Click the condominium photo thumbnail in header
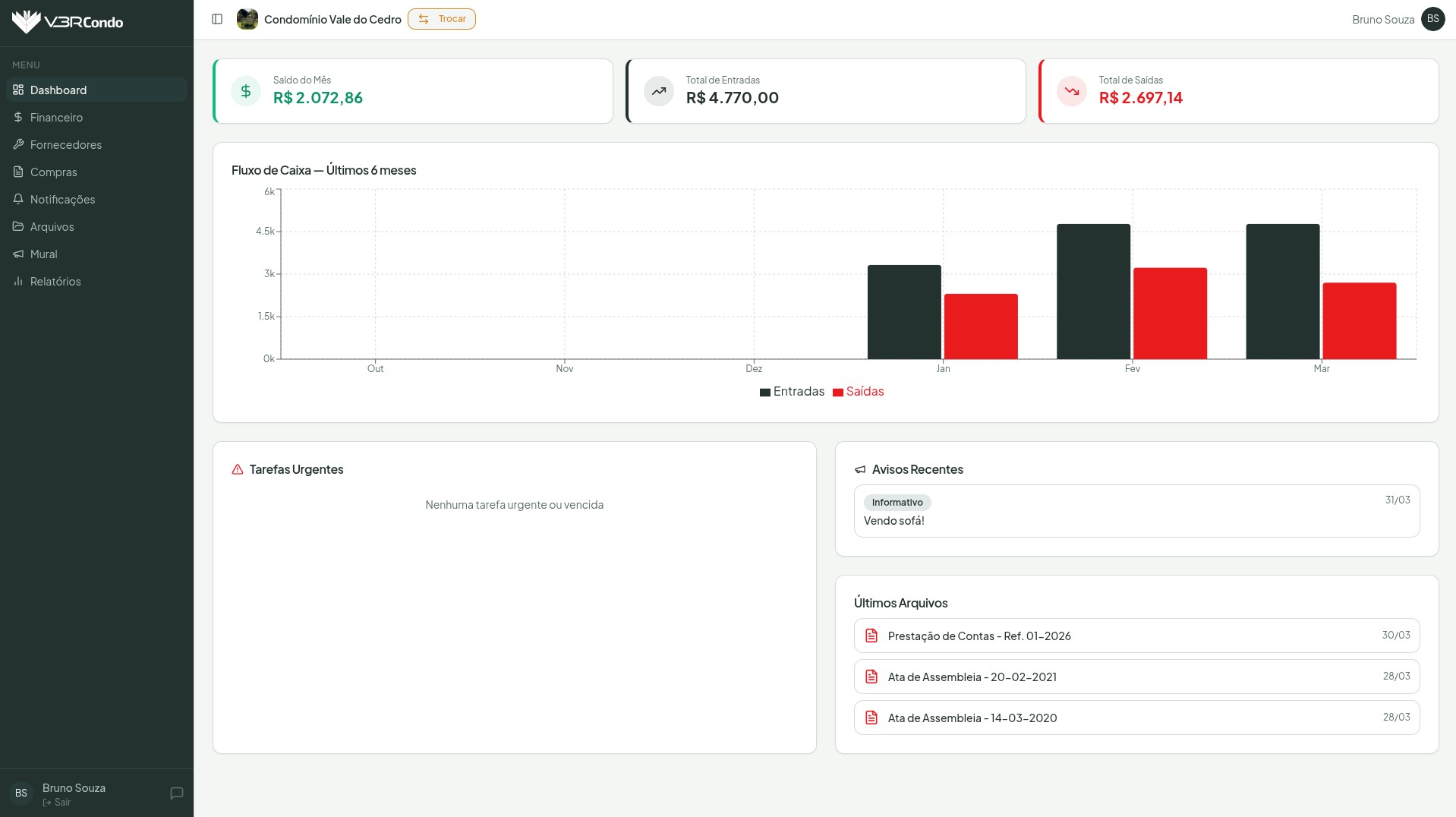 click(x=247, y=19)
